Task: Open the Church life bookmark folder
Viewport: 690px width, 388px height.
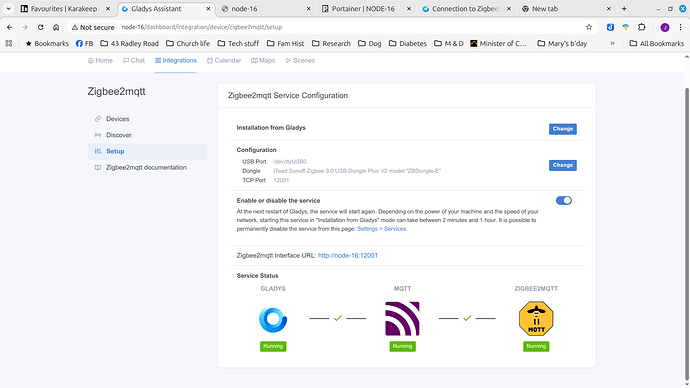Action: click(188, 44)
